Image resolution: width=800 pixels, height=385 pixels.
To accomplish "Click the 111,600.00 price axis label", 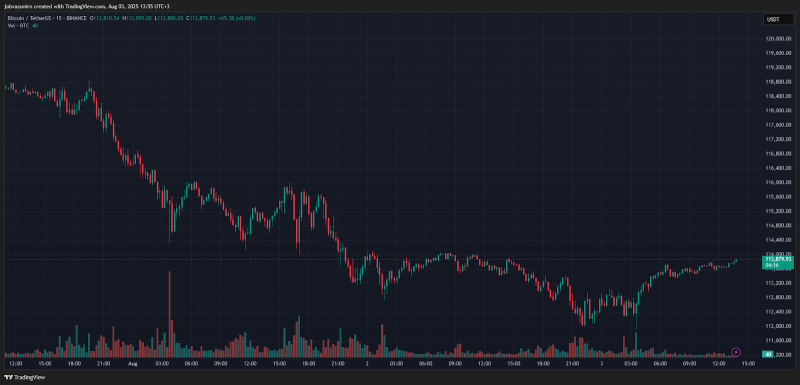I will pyautogui.click(x=778, y=340).
